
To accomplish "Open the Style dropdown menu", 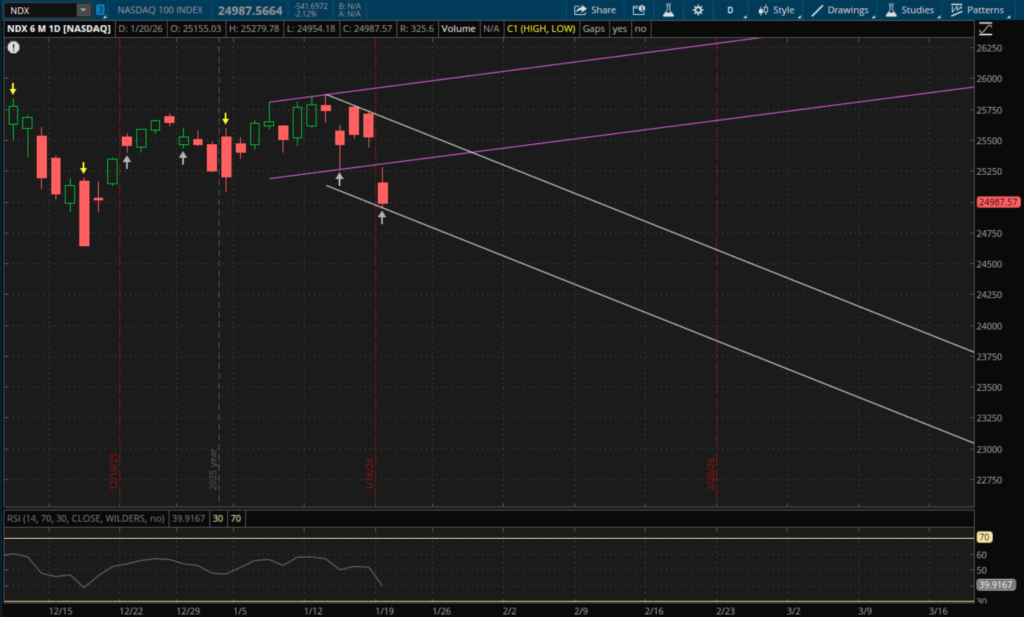I will (777, 10).
